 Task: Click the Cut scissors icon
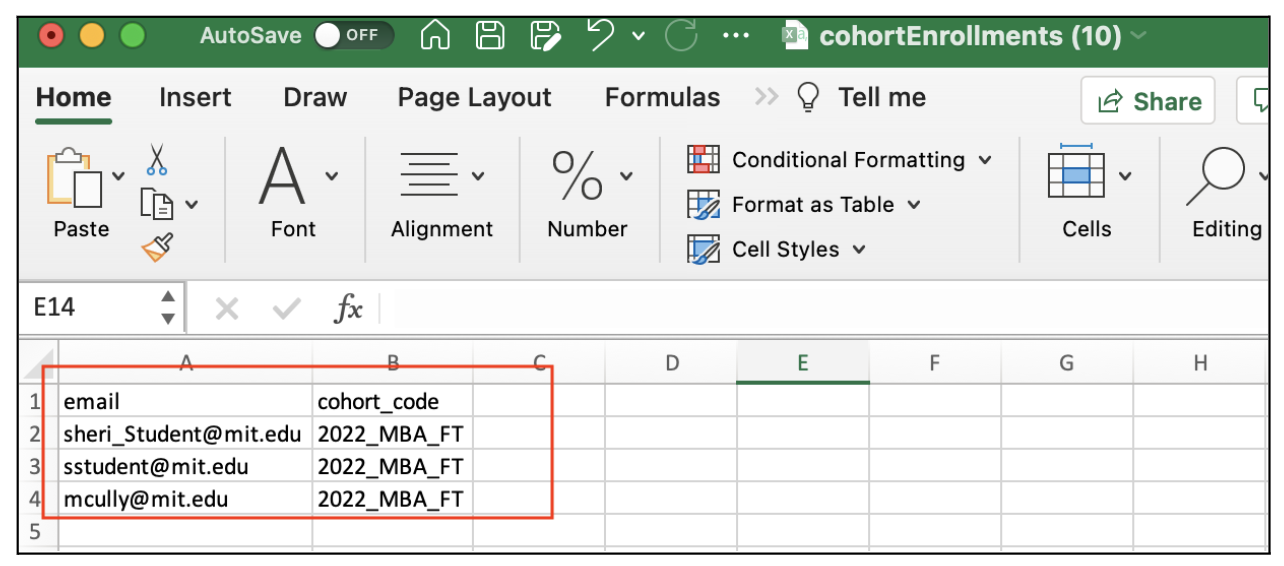[157, 158]
